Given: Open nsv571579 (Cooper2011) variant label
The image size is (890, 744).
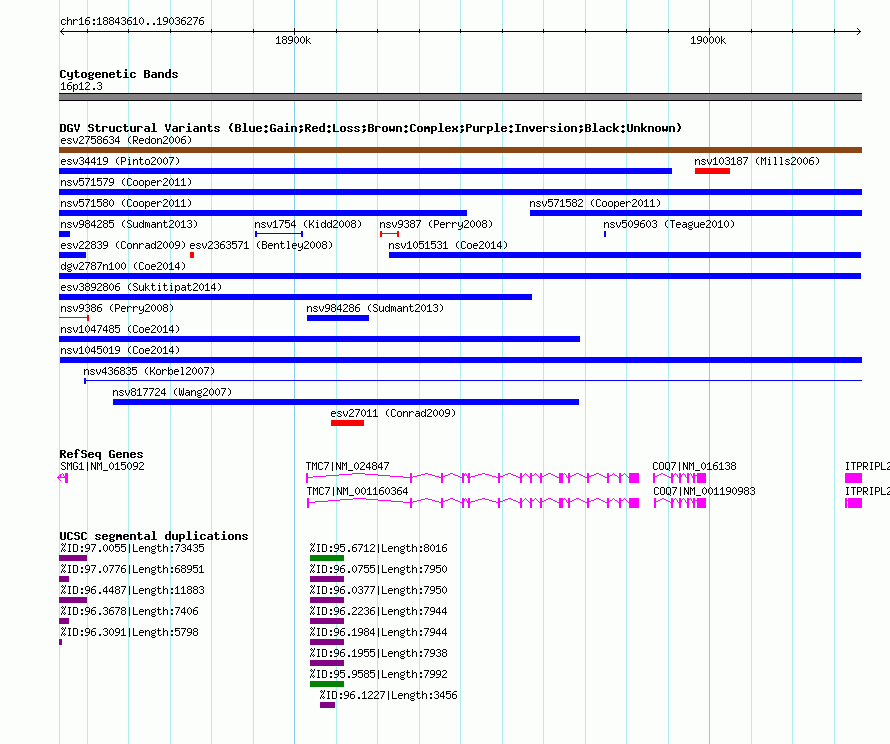Looking at the screenshot, I should 126,182.
